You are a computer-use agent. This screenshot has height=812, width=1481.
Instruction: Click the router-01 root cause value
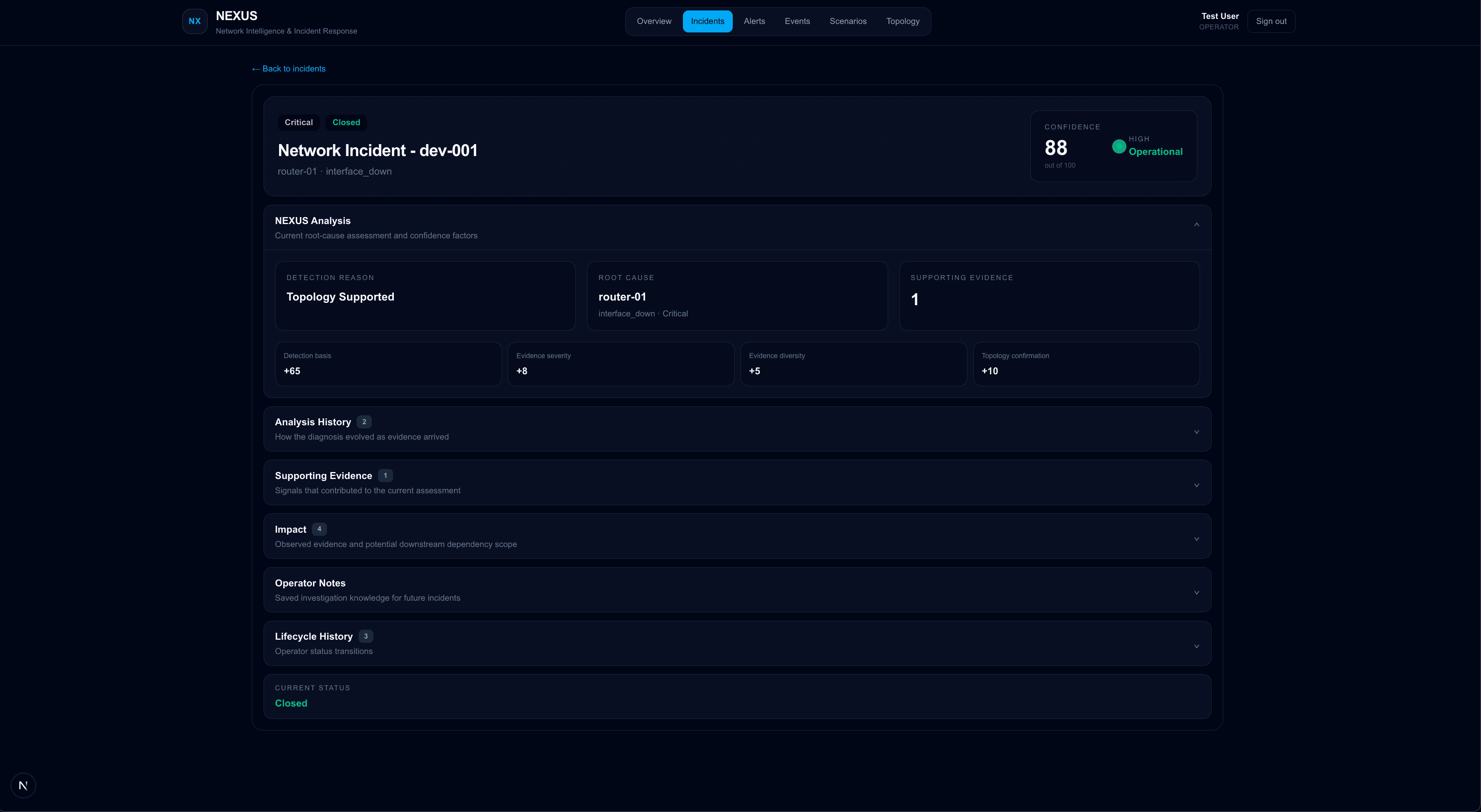pyautogui.click(x=622, y=297)
